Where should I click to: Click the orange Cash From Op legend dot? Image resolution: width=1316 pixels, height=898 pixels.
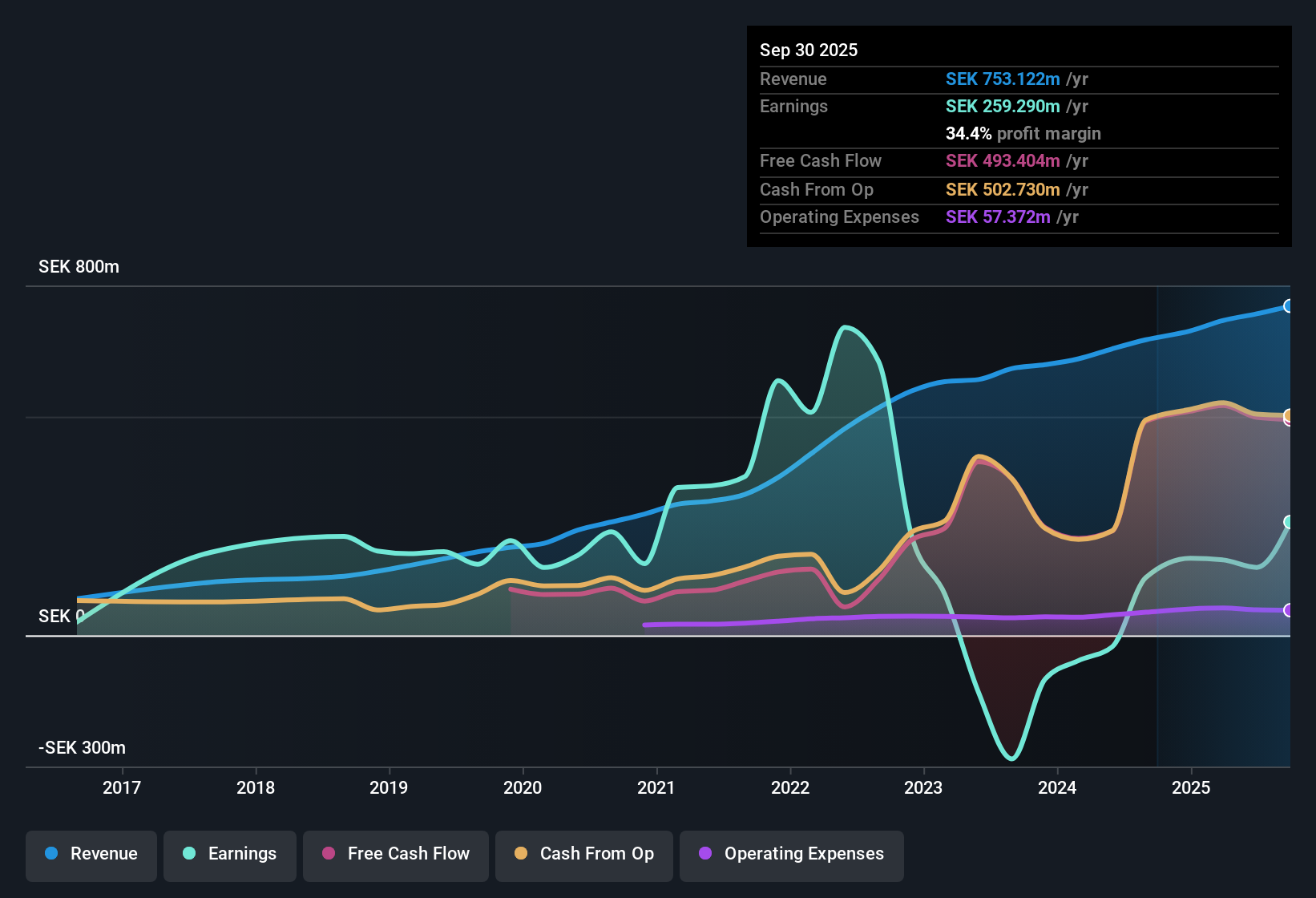(x=521, y=854)
